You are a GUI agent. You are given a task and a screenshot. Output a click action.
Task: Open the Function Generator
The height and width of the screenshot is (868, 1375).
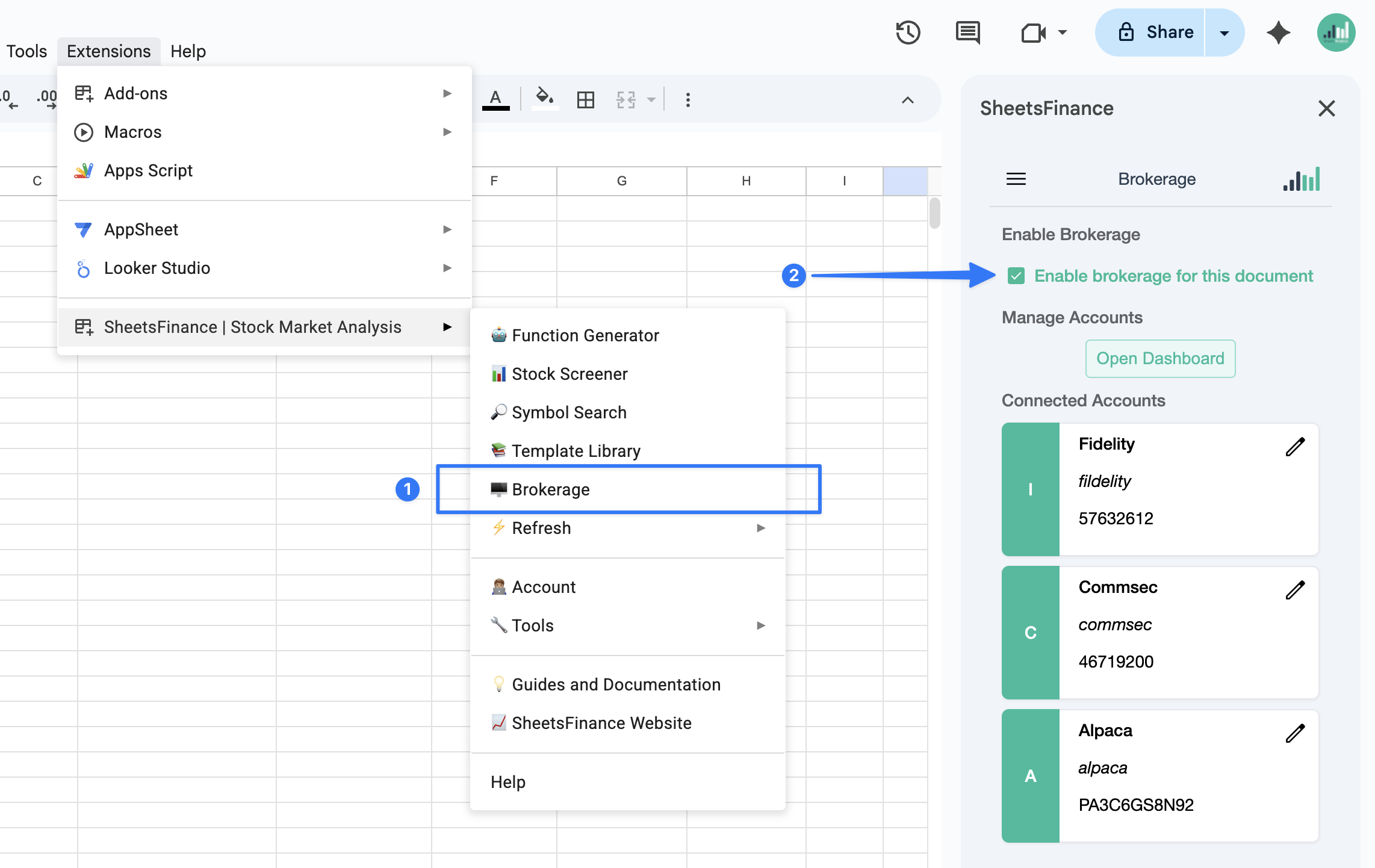(x=628, y=335)
